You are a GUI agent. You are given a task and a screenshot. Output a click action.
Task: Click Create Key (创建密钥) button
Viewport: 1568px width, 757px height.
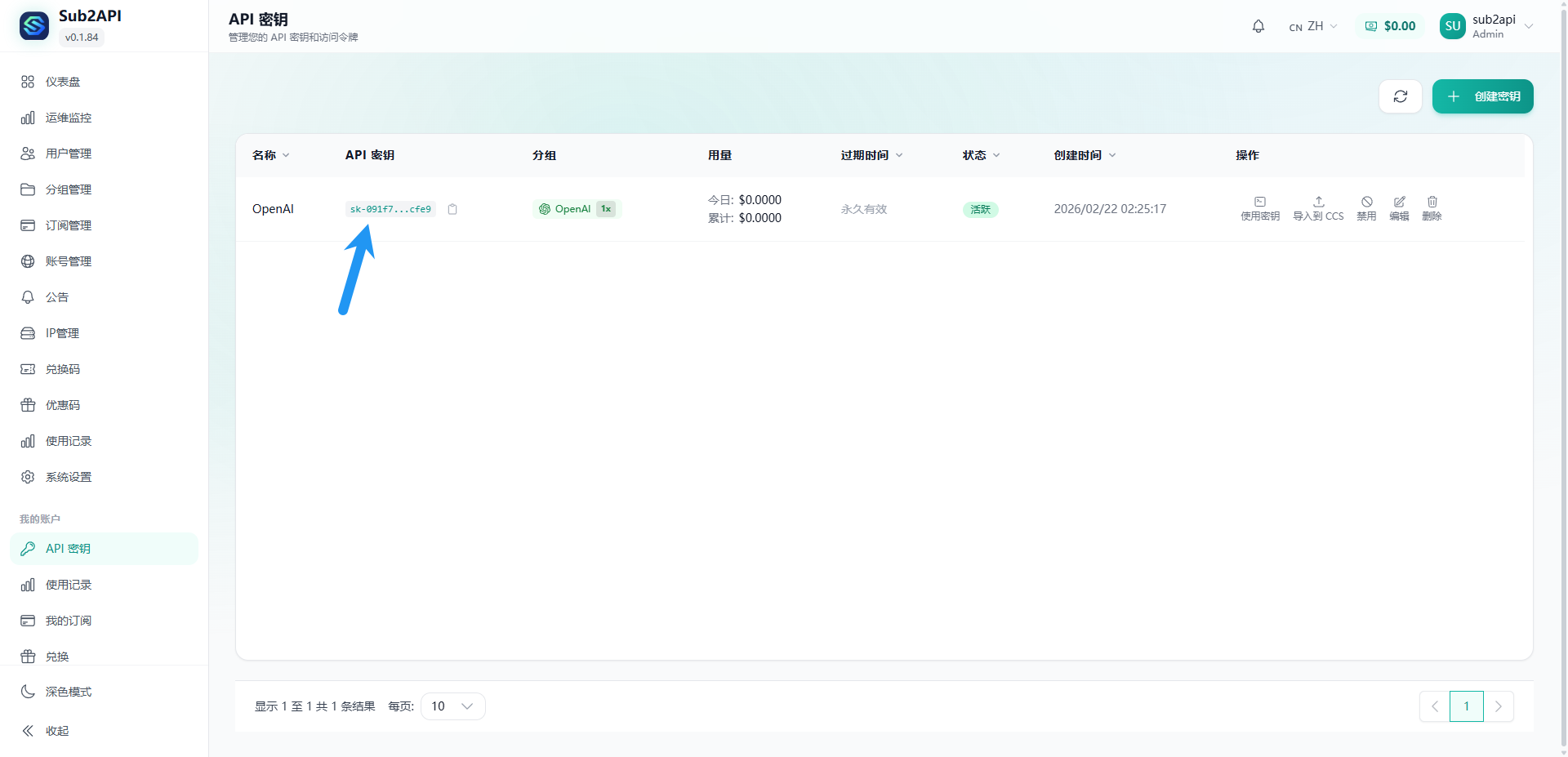coord(1482,96)
